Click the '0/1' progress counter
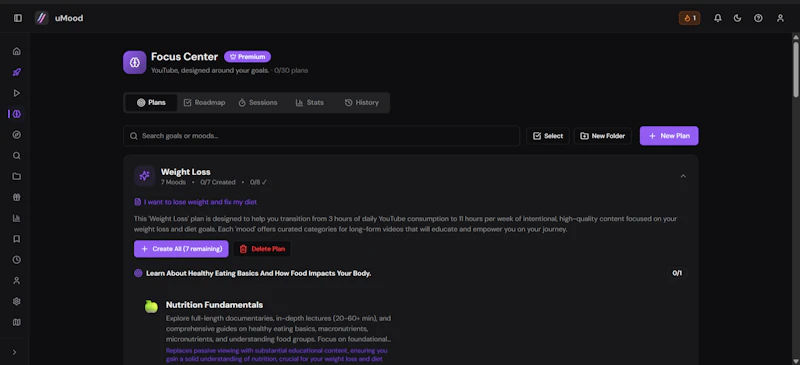Image resolution: width=800 pixels, height=365 pixels. (677, 273)
